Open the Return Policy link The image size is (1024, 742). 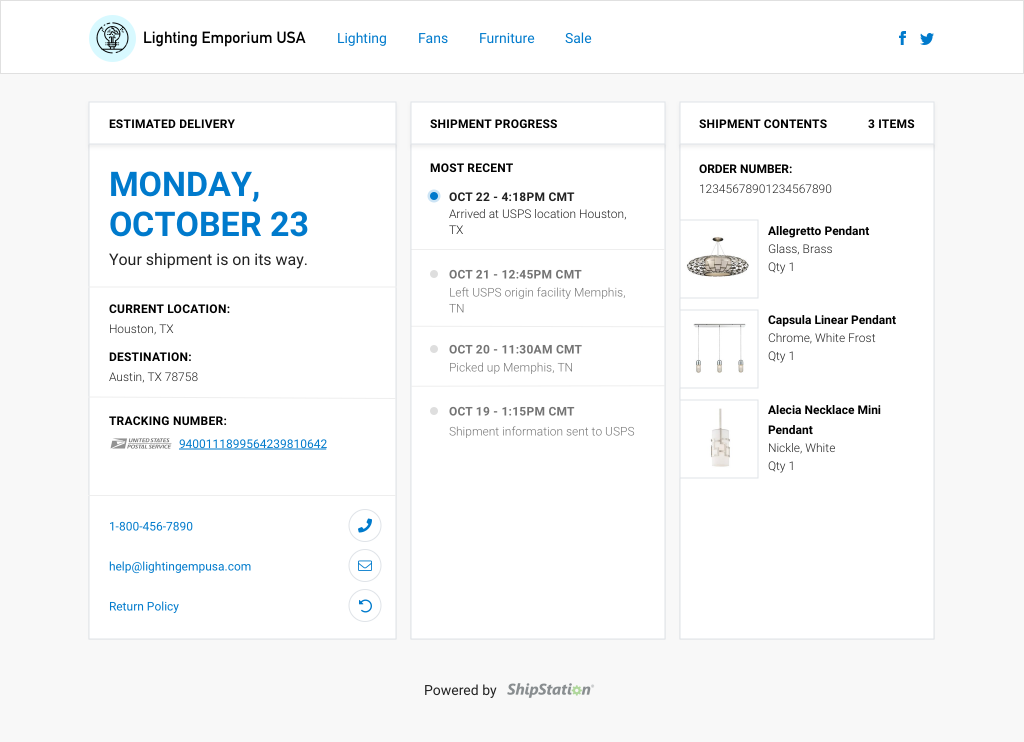144,606
